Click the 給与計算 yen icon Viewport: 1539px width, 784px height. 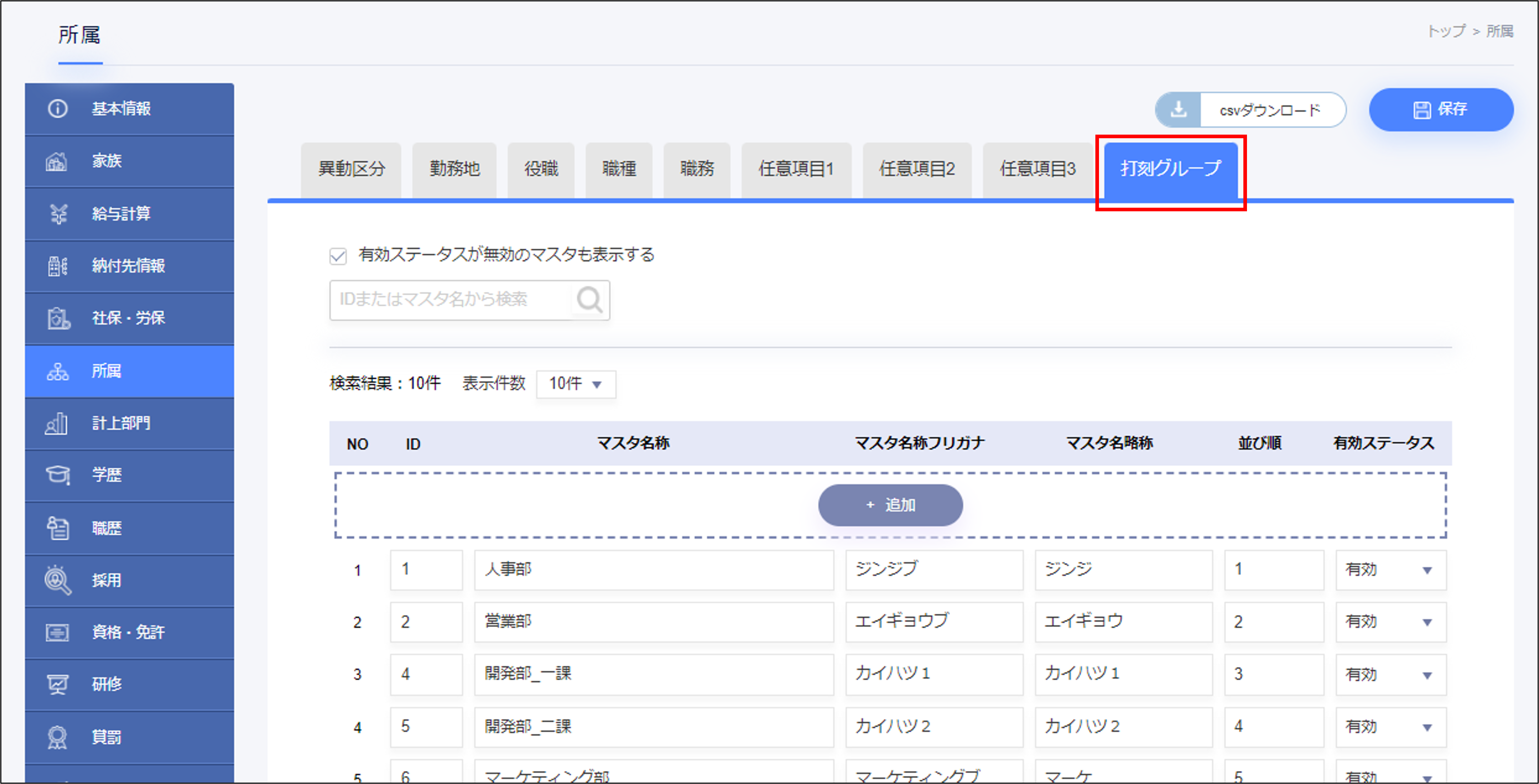pos(58,214)
